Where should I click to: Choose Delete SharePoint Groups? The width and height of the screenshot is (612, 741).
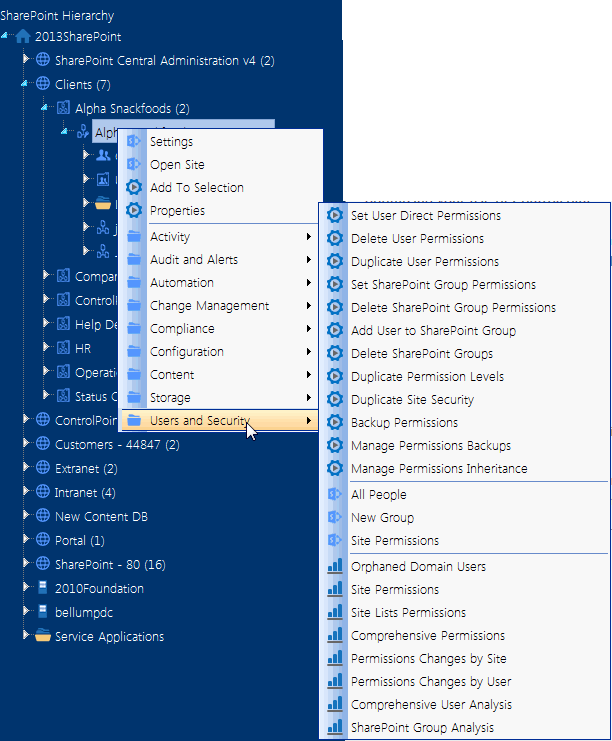pos(465,353)
